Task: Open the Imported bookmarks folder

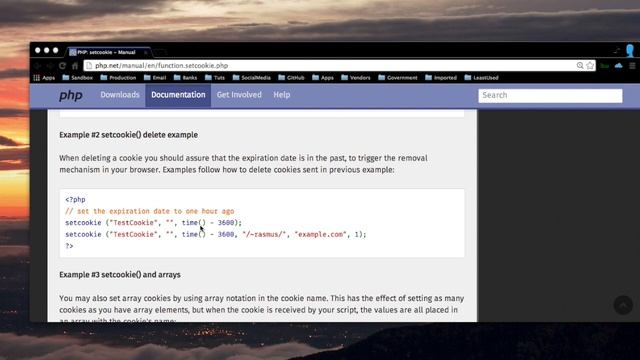Action: pyautogui.click(x=441, y=78)
